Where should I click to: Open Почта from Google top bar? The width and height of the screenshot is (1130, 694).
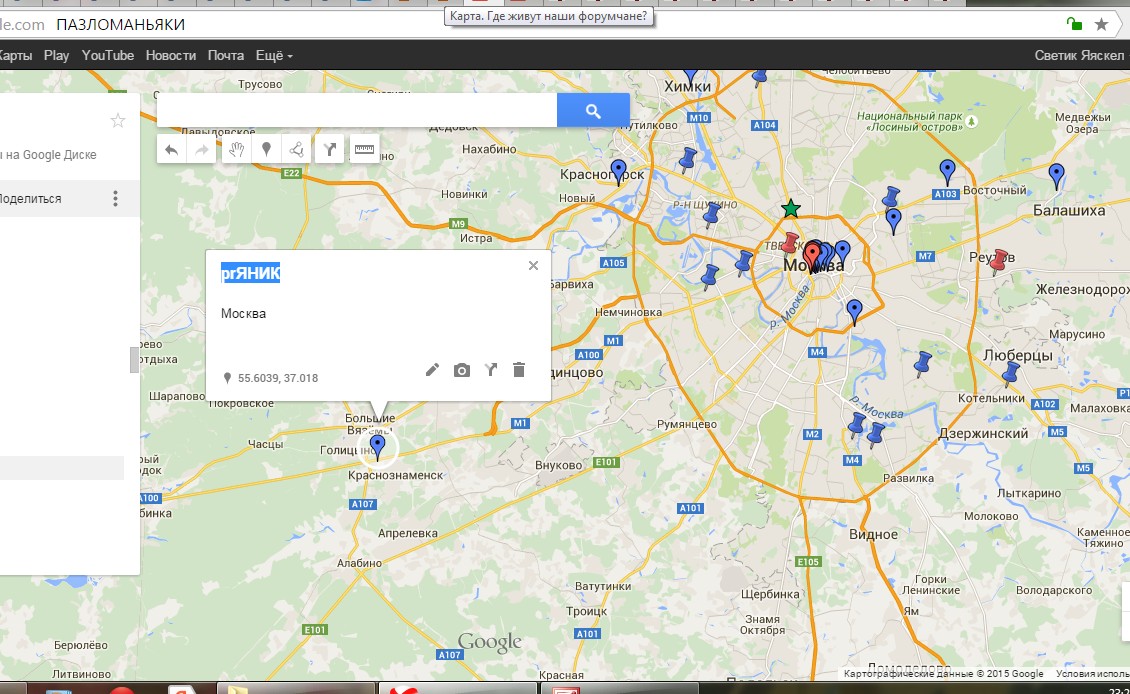[x=226, y=56]
